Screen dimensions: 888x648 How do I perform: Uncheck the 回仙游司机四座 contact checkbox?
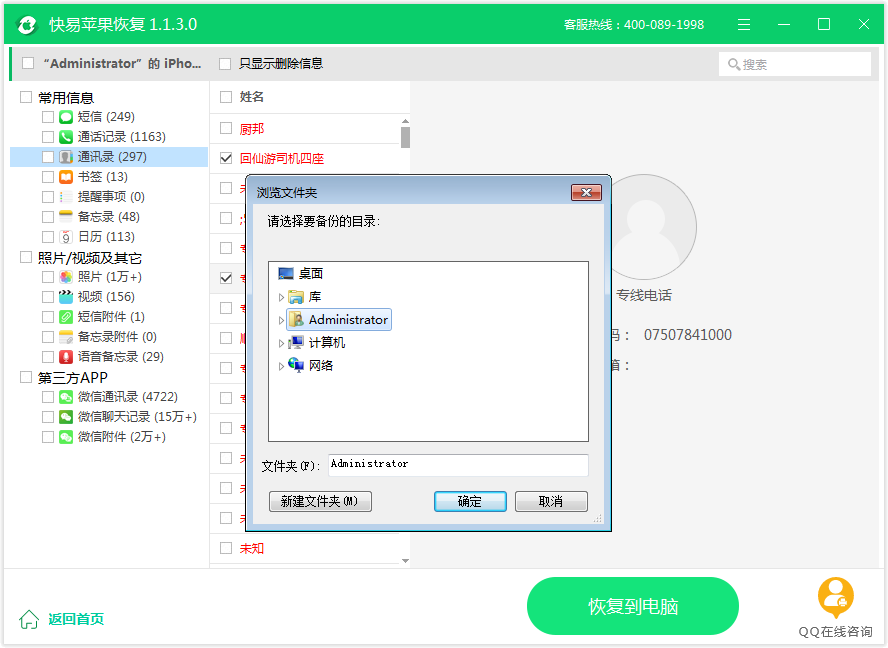coord(226,158)
